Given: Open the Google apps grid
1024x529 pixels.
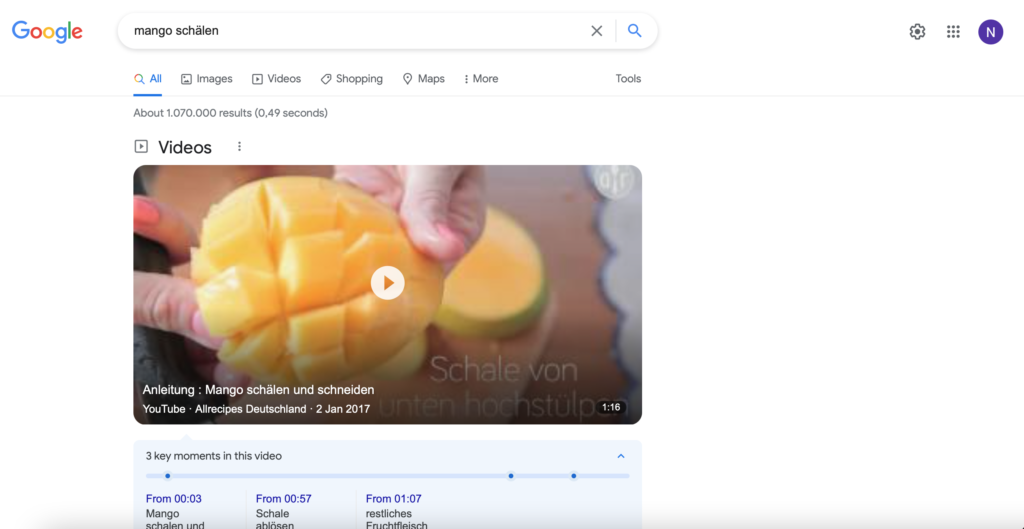Looking at the screenshot, I should [x=953, y=31].
